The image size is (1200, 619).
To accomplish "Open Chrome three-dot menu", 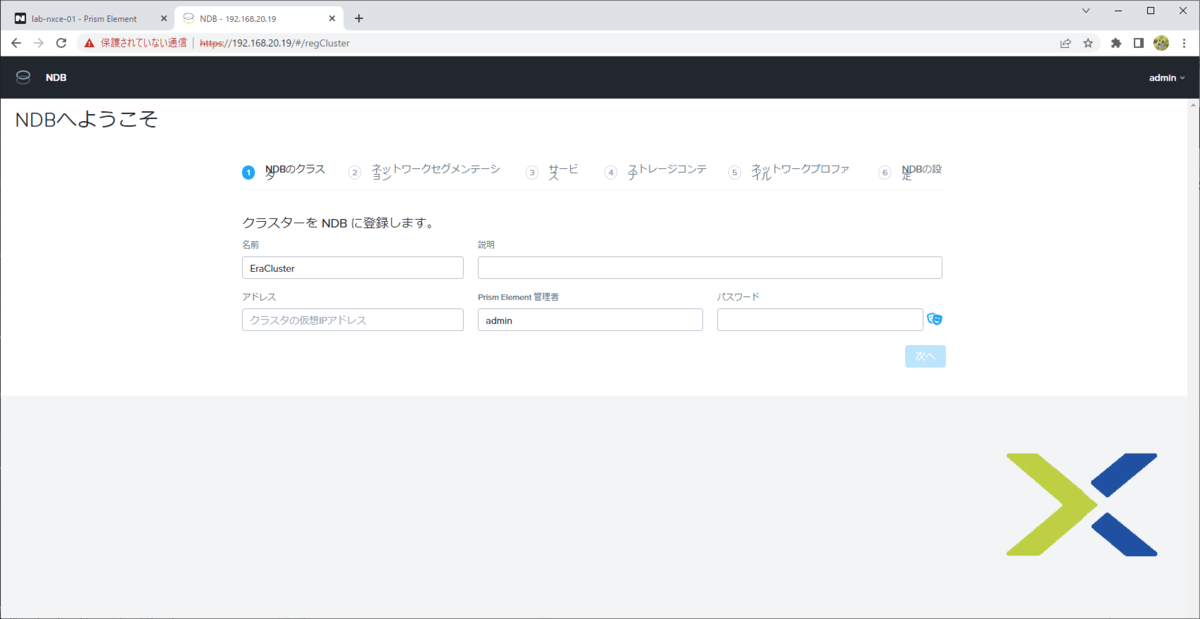I will point(1183,43).
